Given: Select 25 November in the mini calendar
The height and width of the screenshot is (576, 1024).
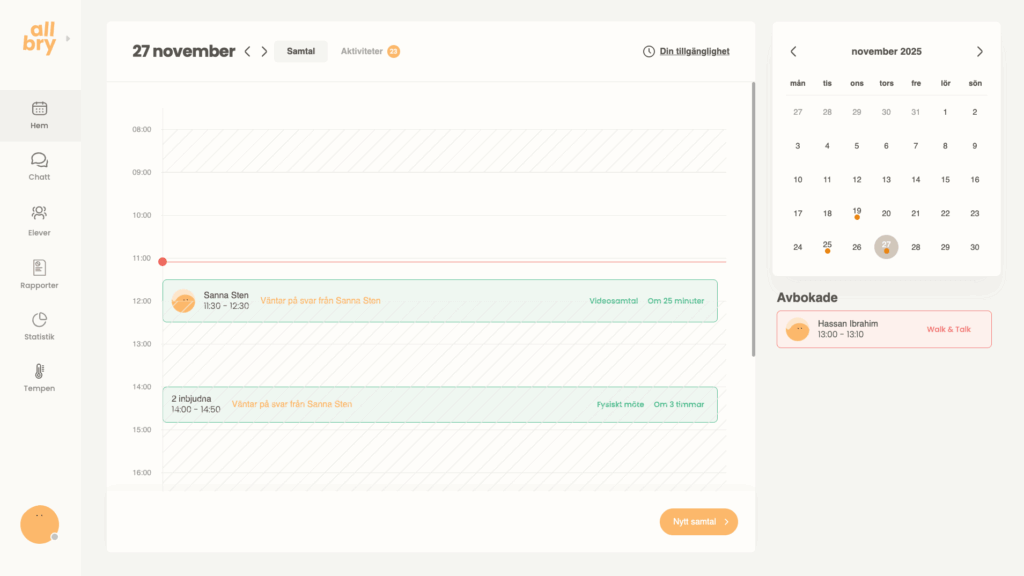Looking at the screenshot, I should [827, 246].
